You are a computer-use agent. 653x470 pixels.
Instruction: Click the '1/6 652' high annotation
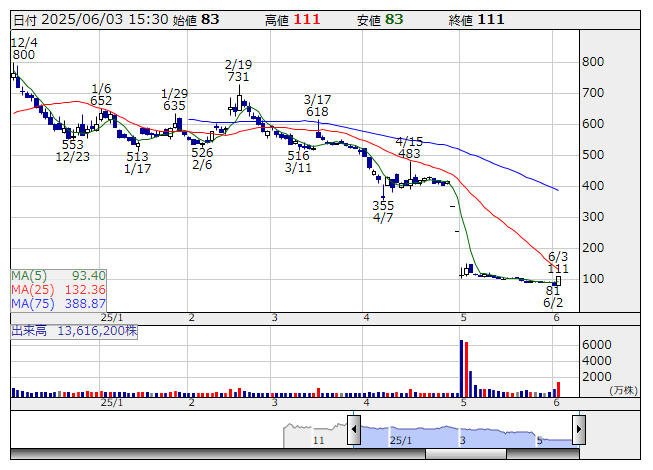pos(101,94)
